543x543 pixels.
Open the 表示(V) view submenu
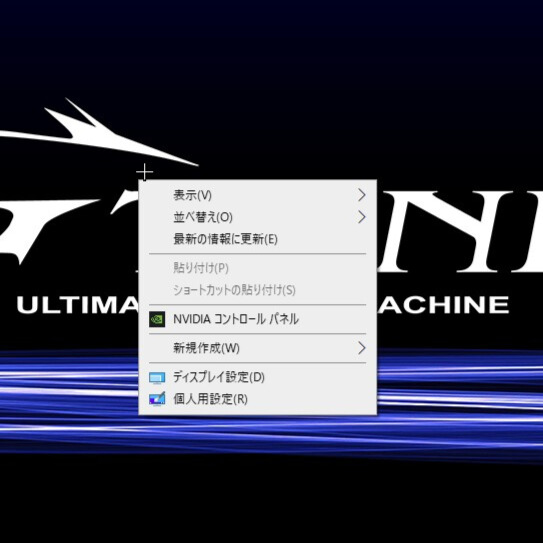click(258, 195)
